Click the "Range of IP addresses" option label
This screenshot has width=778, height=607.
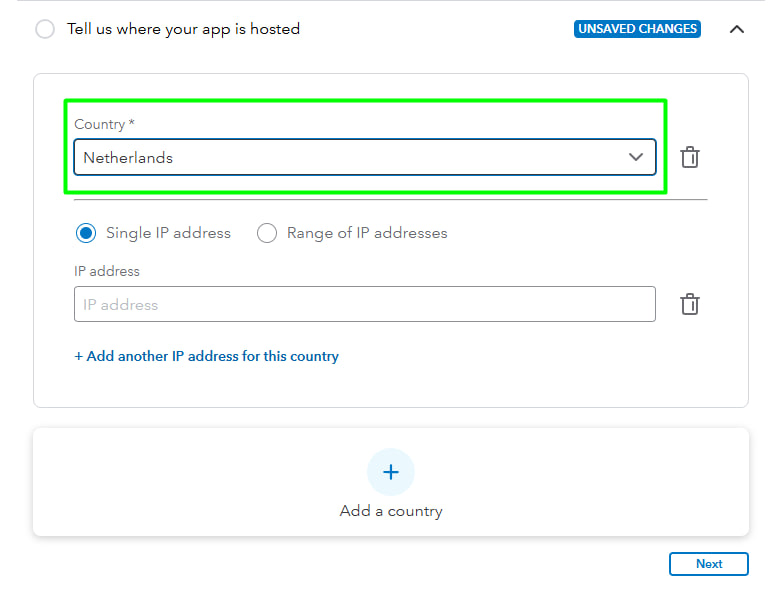pyautogui.click(x=367, y=233)
